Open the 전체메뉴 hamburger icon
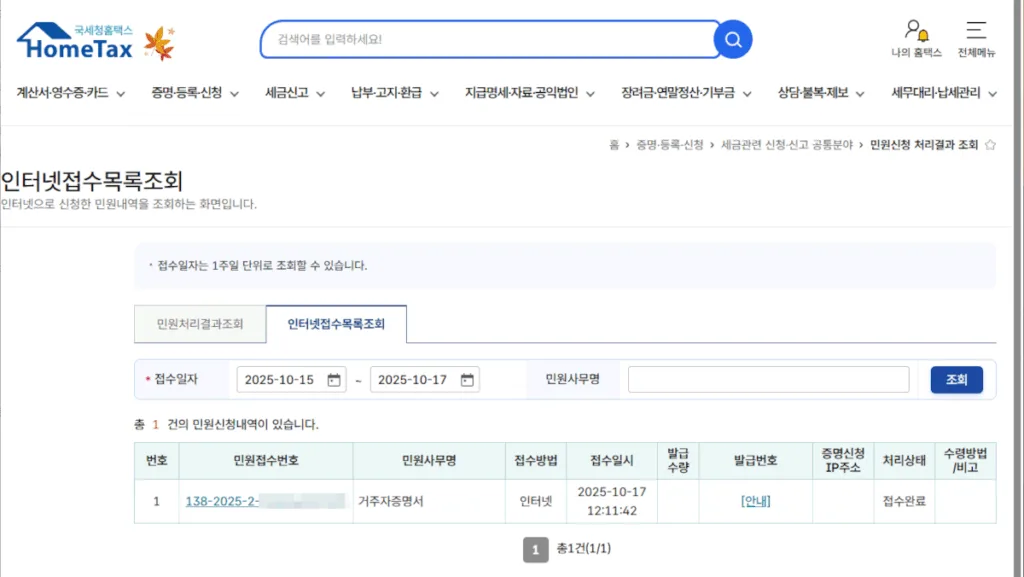 [x=976, y=31]
